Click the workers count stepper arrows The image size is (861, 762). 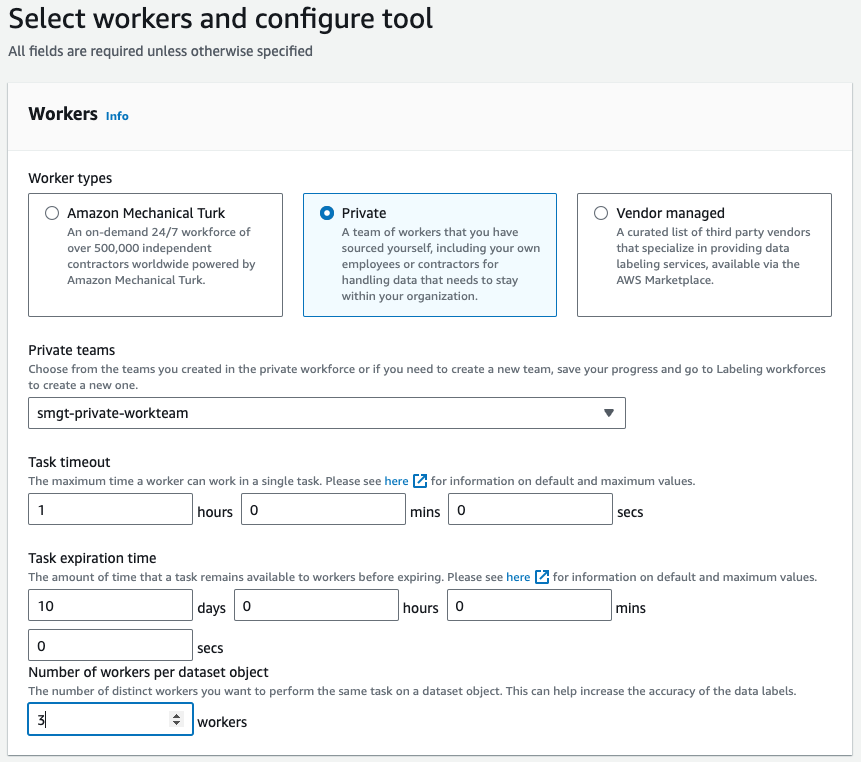(177, 719)
